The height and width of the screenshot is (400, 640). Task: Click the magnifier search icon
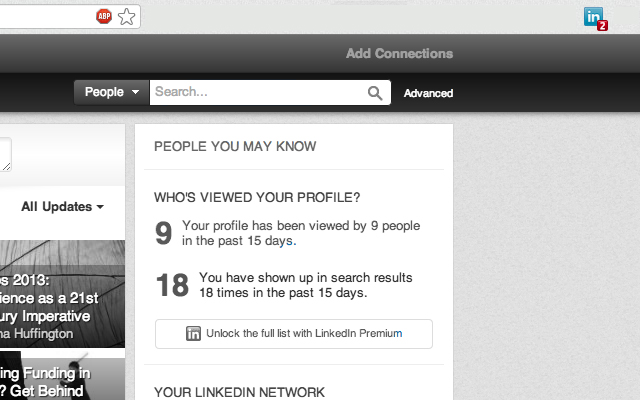[x=375, y=93]
